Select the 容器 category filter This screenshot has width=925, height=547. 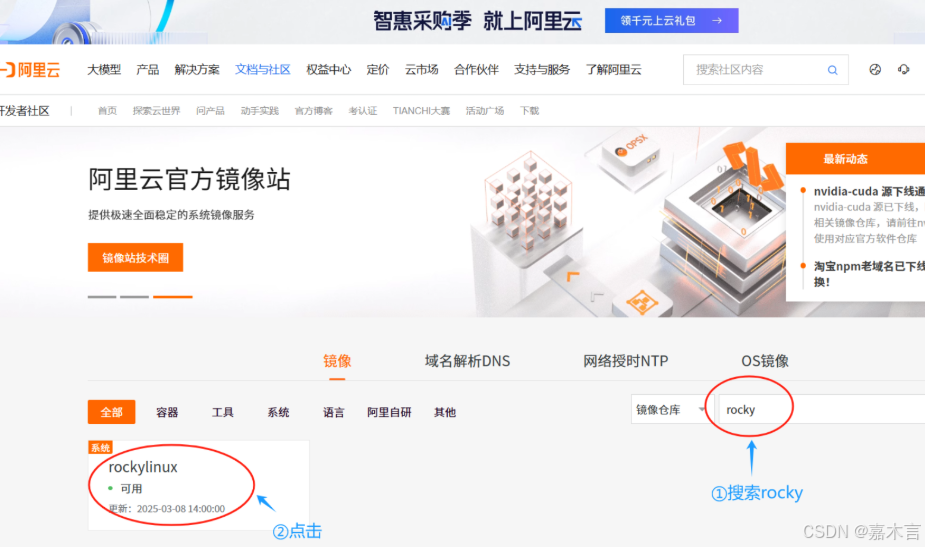[x=167, y=412]
